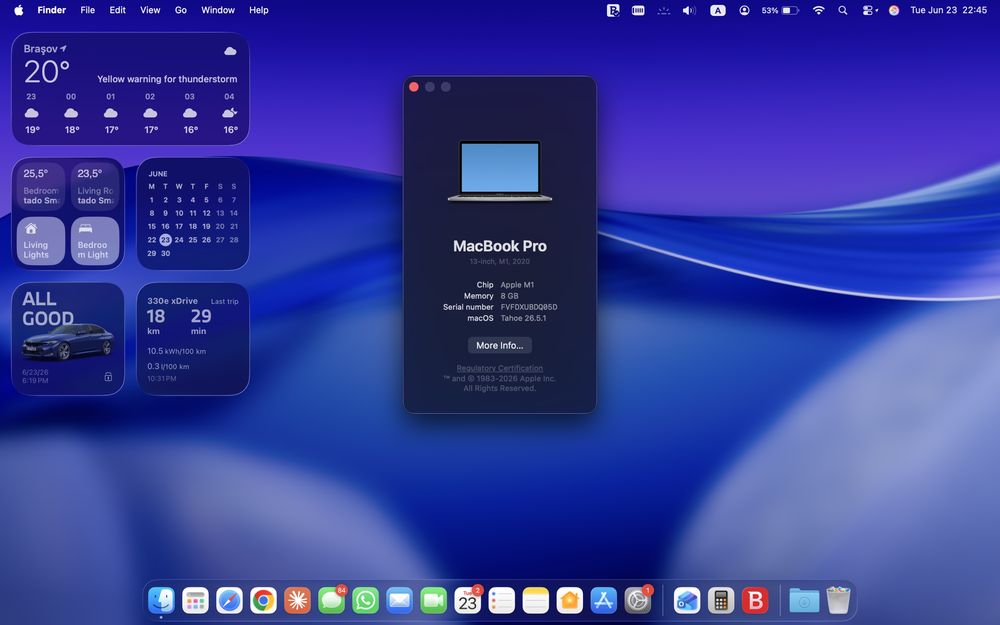Open the Bedroom tado 25,5° tile
The width and height of the screenshot is (1000, 625).
41,186
